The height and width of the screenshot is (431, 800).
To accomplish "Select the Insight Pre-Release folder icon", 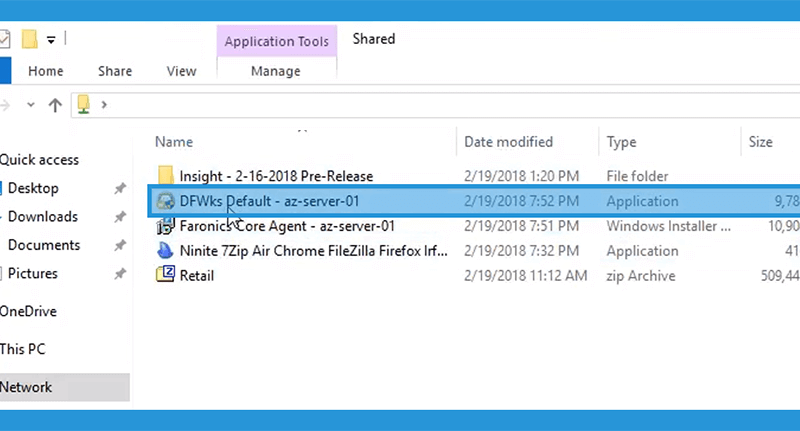I will [x=165, y=176].
